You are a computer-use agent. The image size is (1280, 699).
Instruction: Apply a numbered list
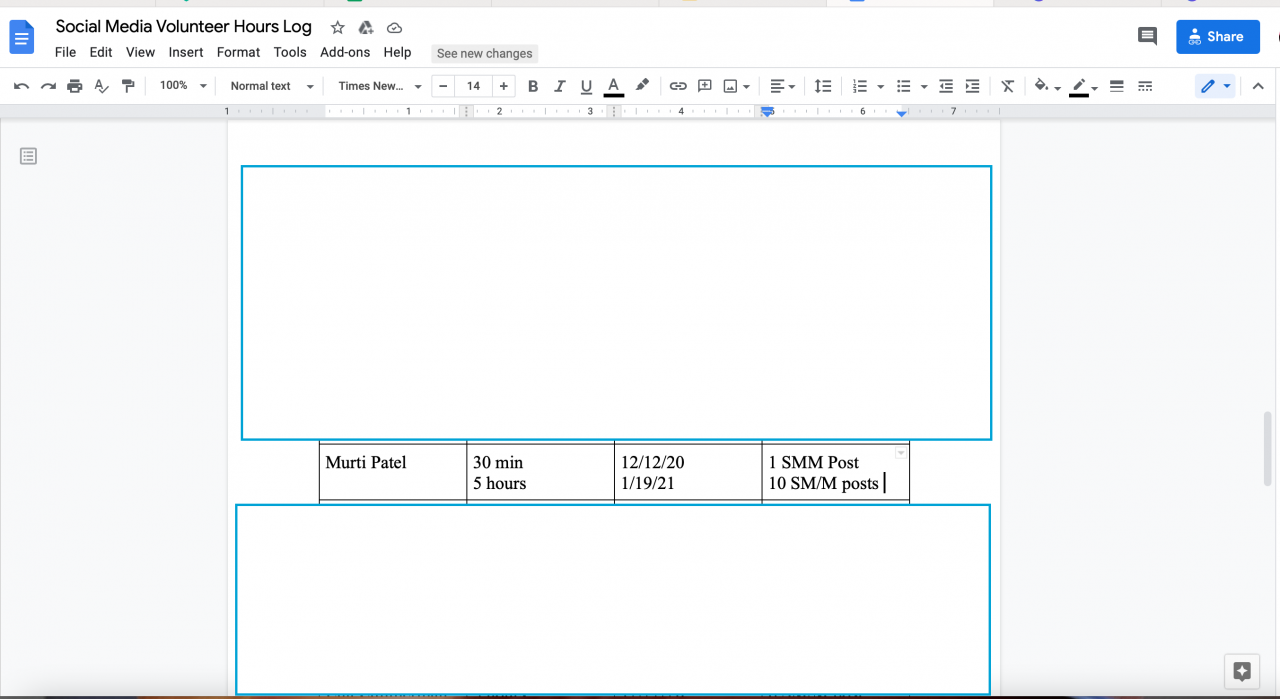point(860,86)
